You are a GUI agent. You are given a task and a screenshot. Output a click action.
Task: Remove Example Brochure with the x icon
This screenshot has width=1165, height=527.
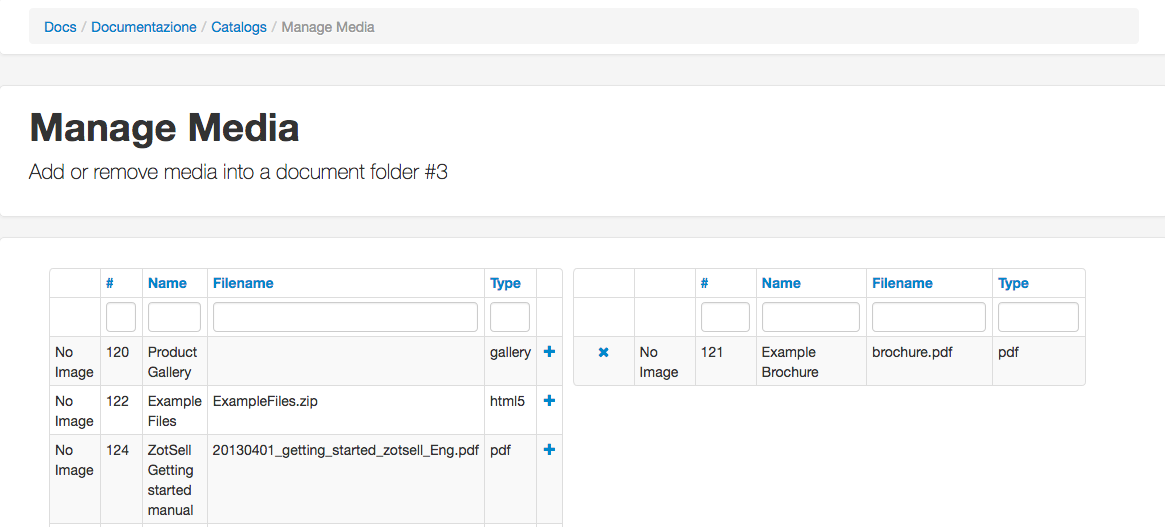[603, 352]
